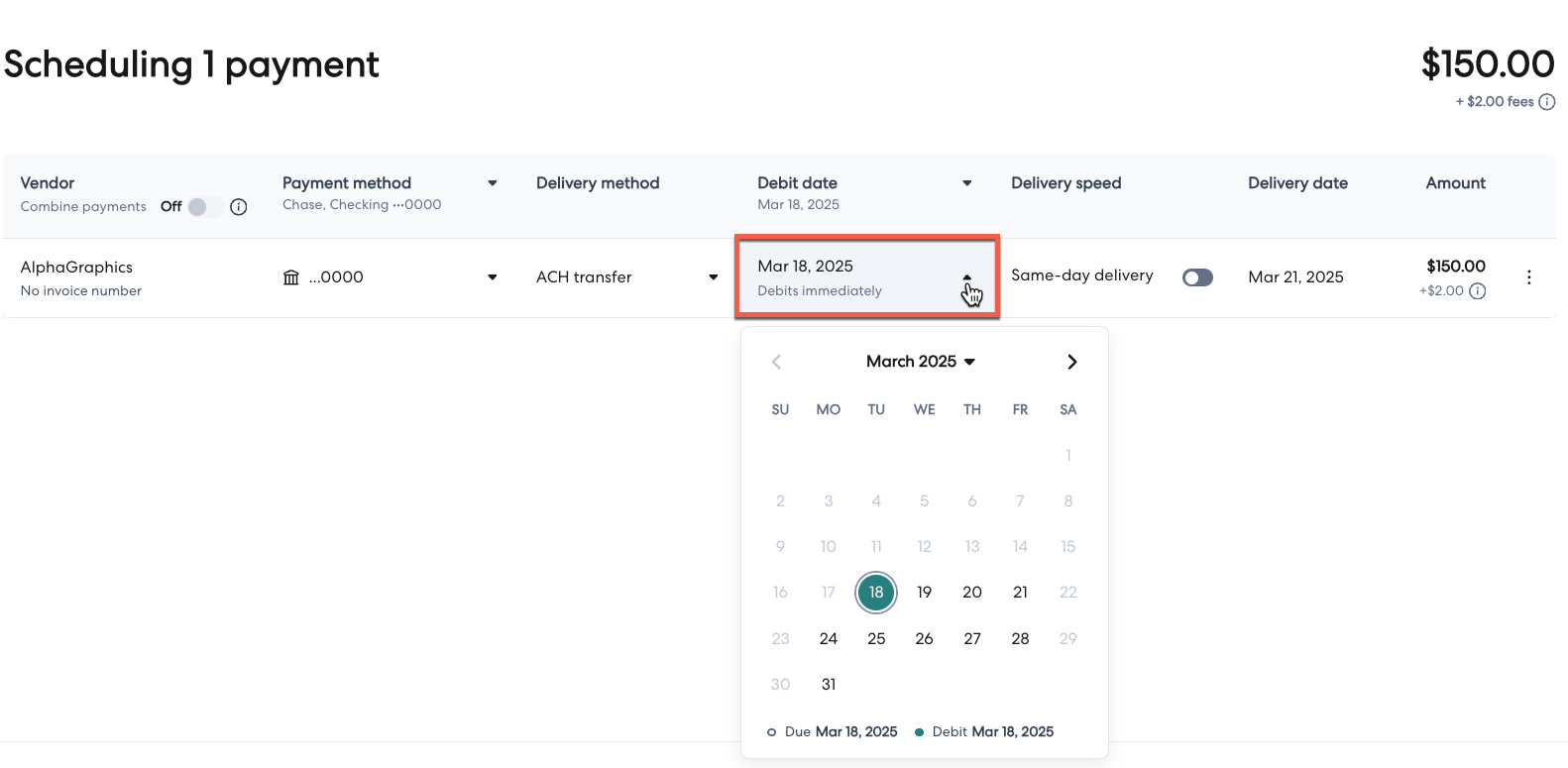The width and height of the screenshot is (1568, 768).
Task: Select March 25 in calendar
Action: tap(876, 639)
